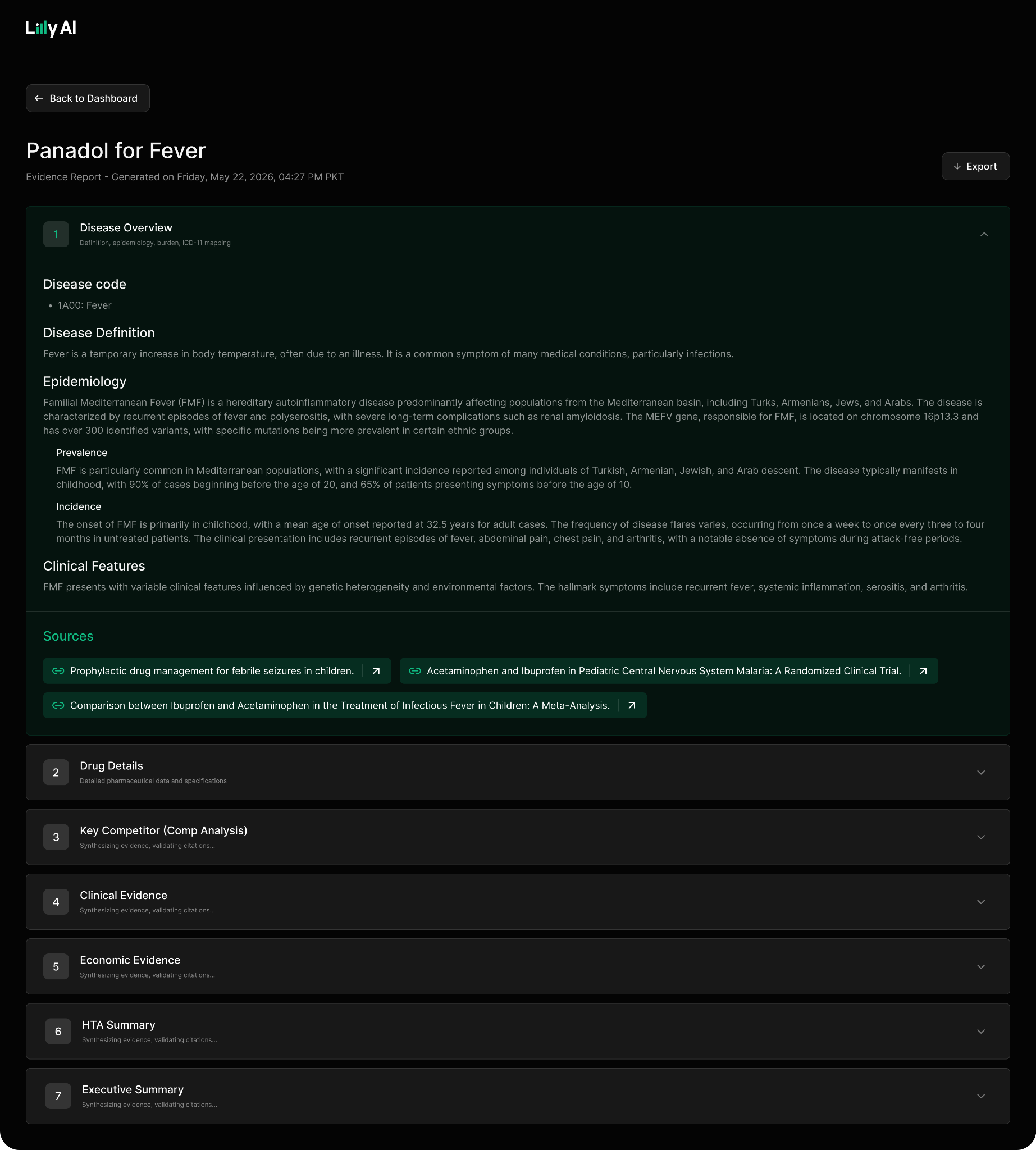This screenshot has width=1036, height=1150.
Task: Click the number 3 Key Competitor badge
Action: click(56, 837)
